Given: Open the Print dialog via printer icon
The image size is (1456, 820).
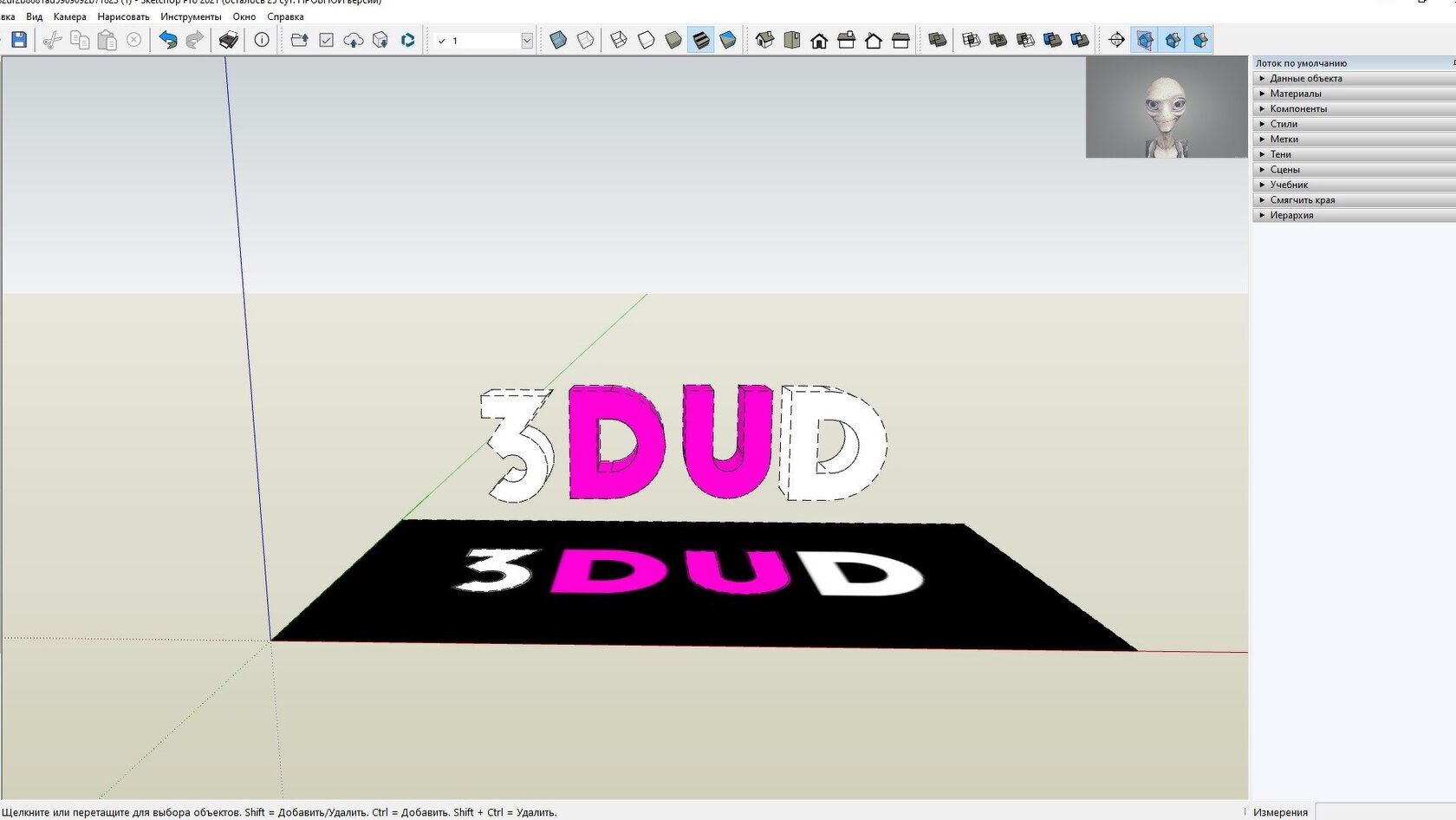Looking at the screenshot, I should [228, 40].
